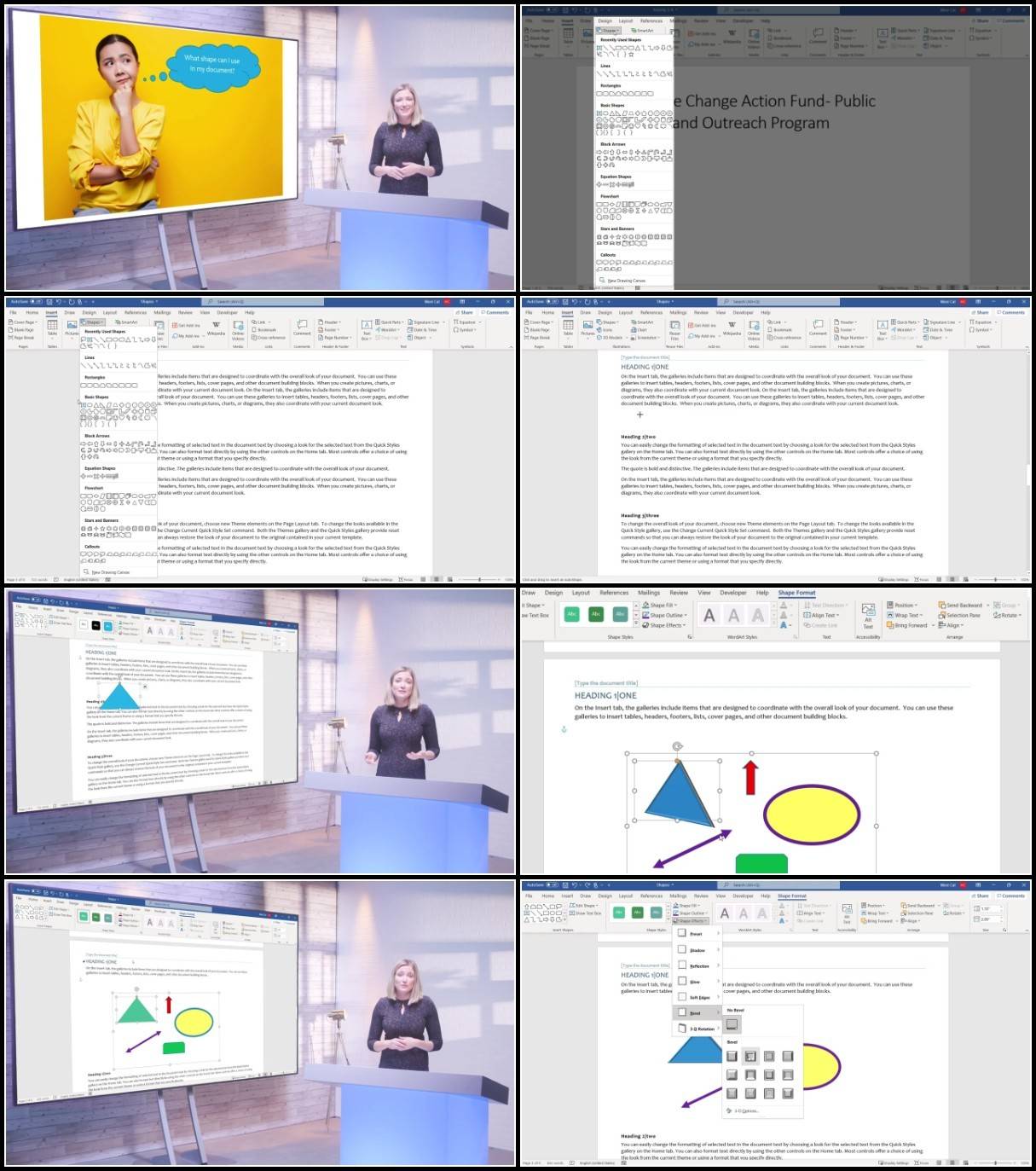Click Comments button in window with crosshair cursor
This screenshot has width=1036, height=1171.
point(1011,312)
